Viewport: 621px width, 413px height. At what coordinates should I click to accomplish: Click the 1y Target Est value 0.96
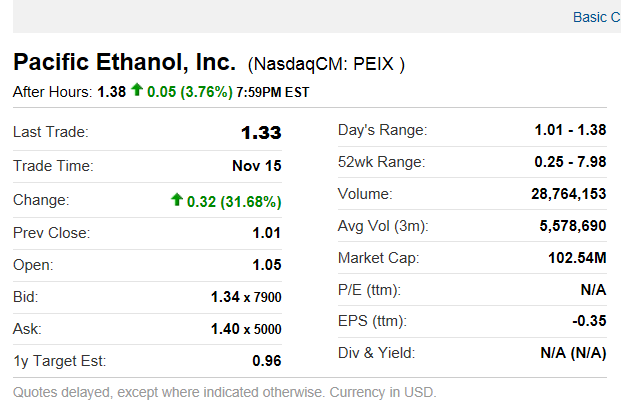click(x=266, y=361)
